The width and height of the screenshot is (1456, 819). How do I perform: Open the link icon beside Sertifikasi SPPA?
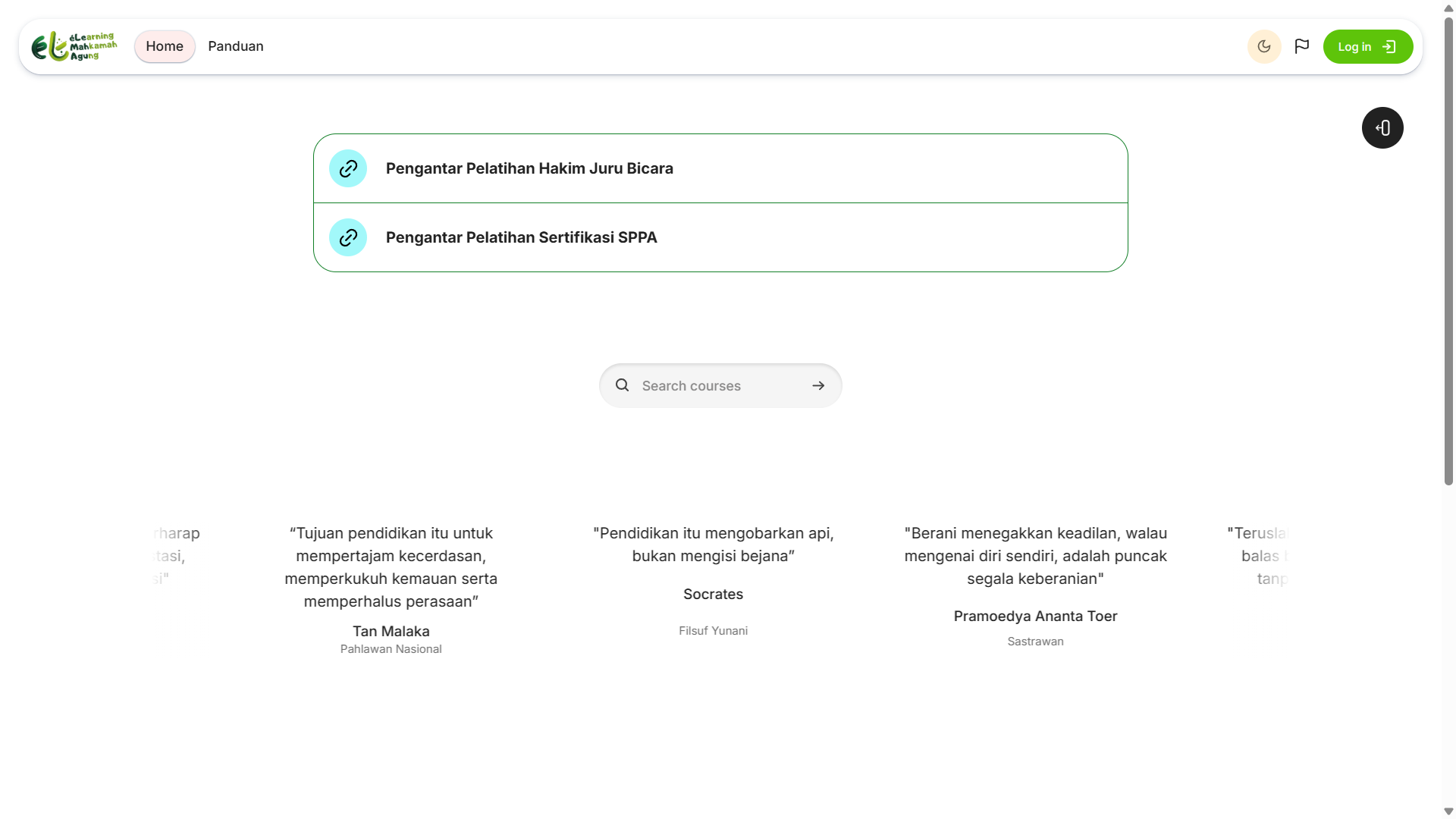pos(348,237)
